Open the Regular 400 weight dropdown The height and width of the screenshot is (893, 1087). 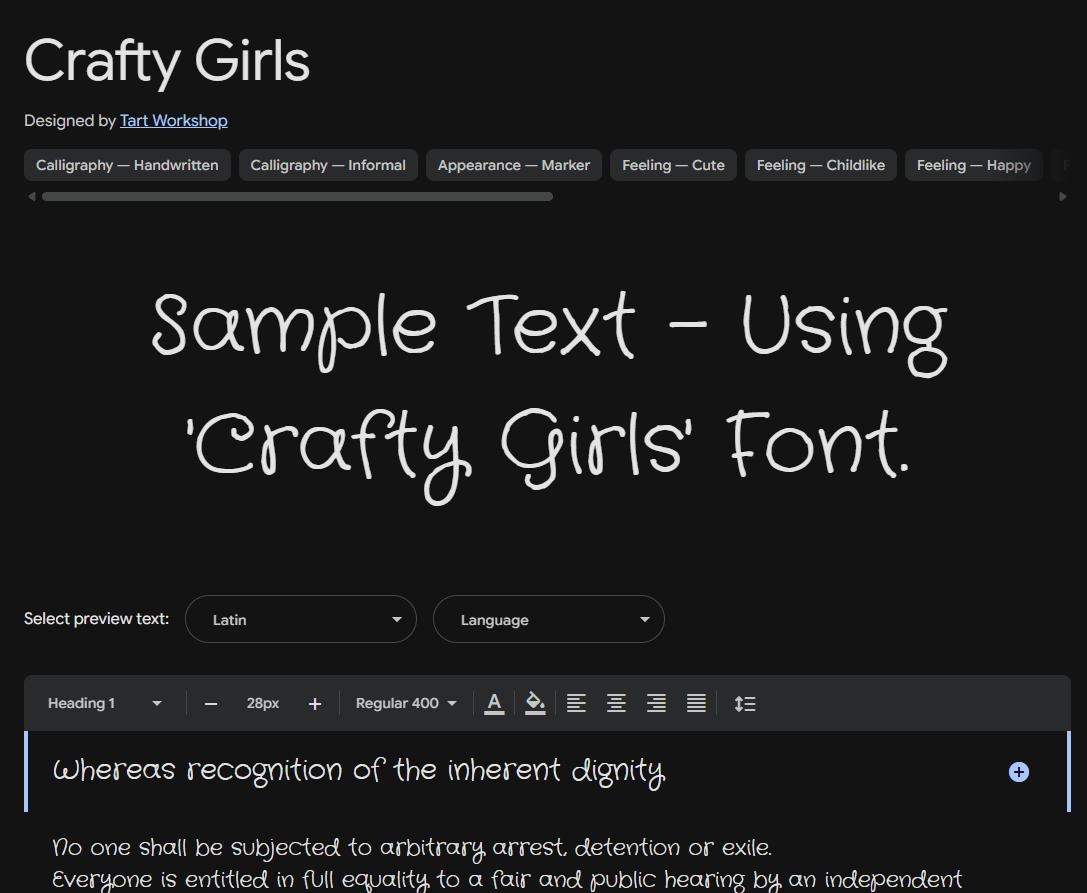pyautogui.click(x=406, y=703)
